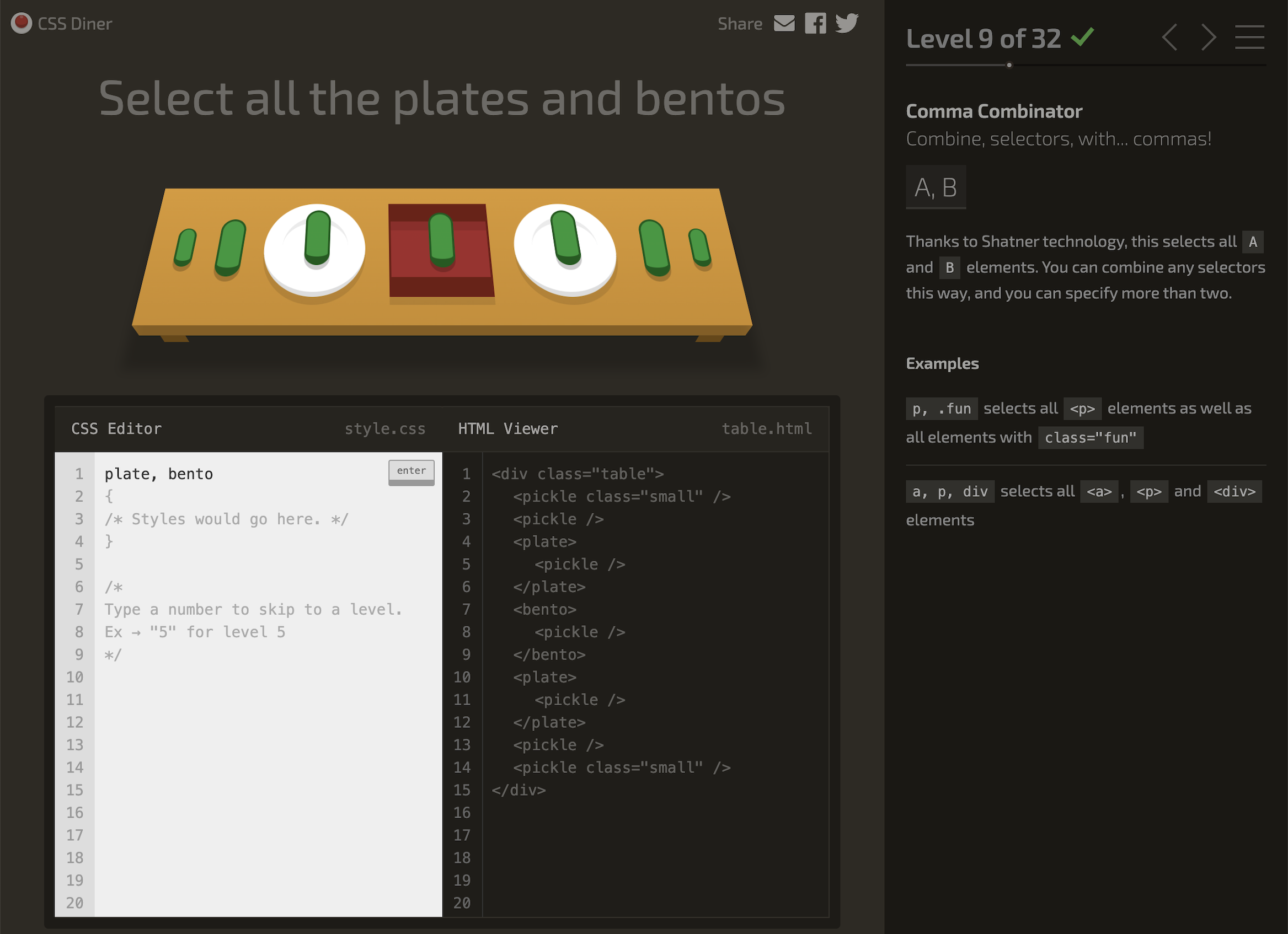Viewport: 1288px width, 934px height.
Task: Click 'Type a number to skip to a level.' comment
Action: pos(253,609)
